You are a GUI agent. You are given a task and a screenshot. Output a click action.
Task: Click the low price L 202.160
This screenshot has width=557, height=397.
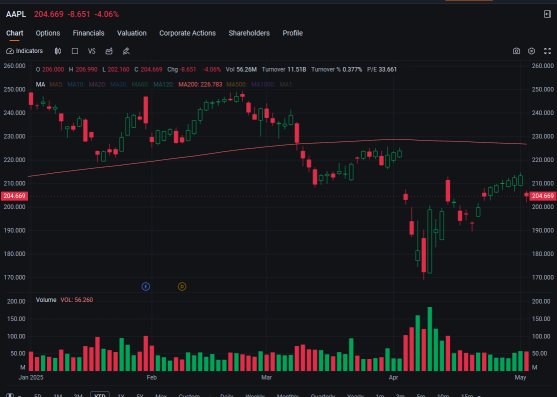[x=116, y=70]
